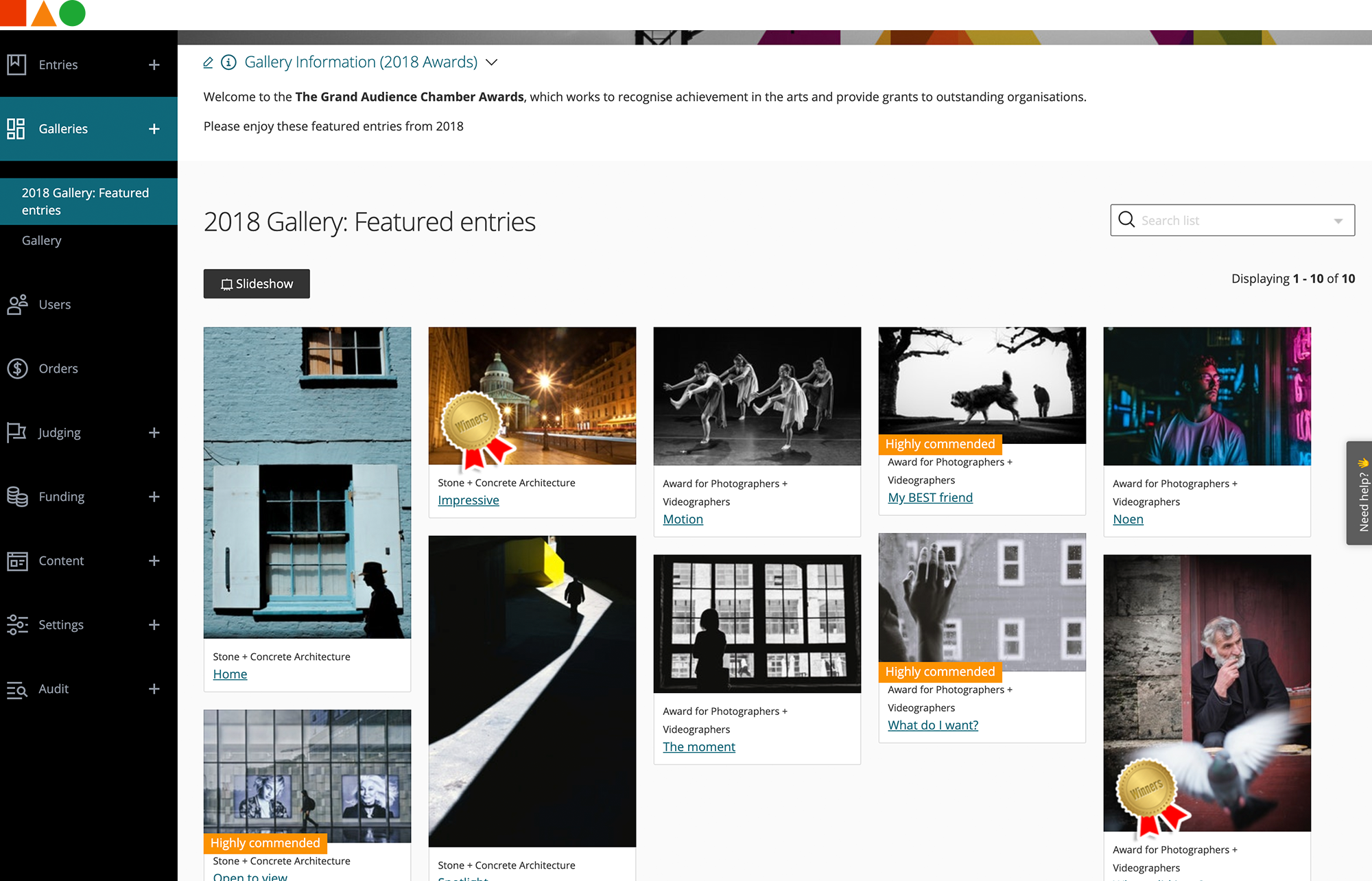
Task: Click the info circle icon beside Gallery Information
Action: tap(228, 62)
